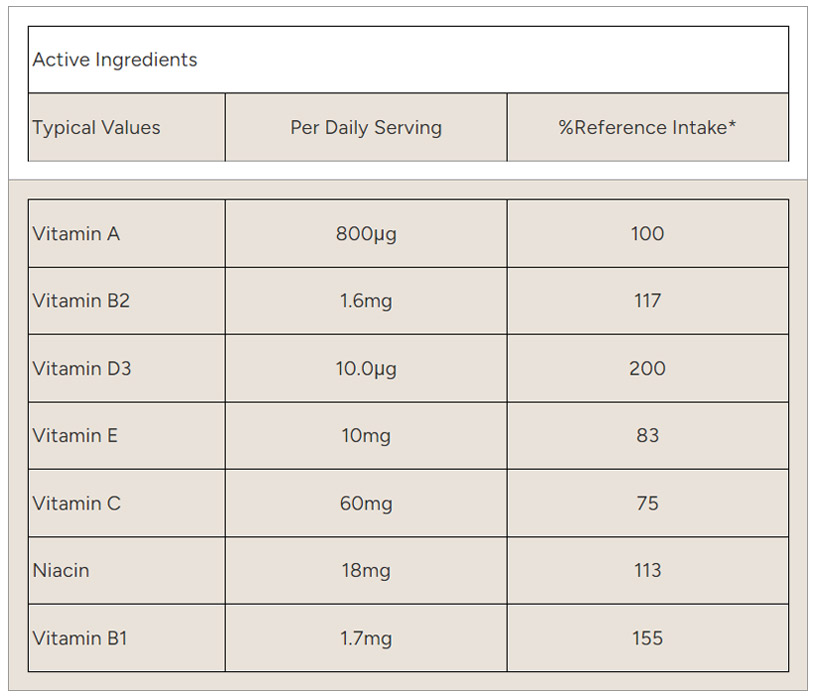Select the Vitamin D3 row label
817x698 pixels.
tap(82, 369)
